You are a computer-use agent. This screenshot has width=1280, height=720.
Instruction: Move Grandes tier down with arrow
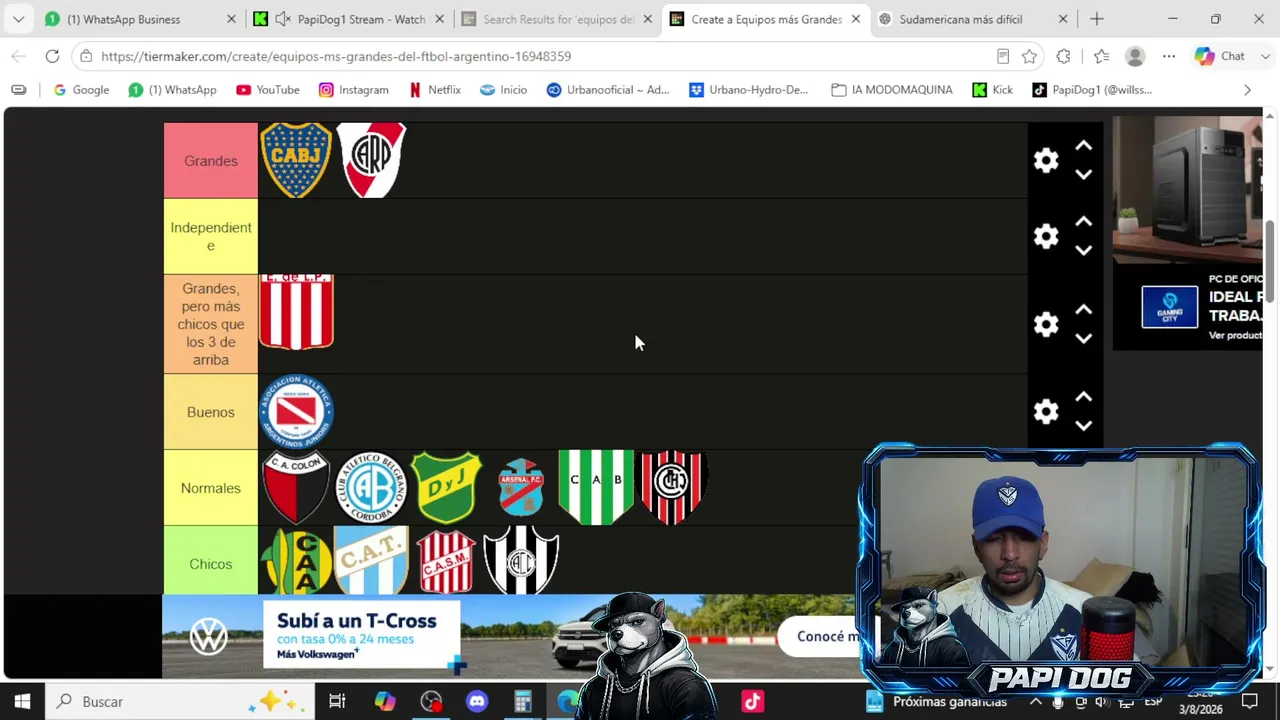click(x=1083, y=175)
